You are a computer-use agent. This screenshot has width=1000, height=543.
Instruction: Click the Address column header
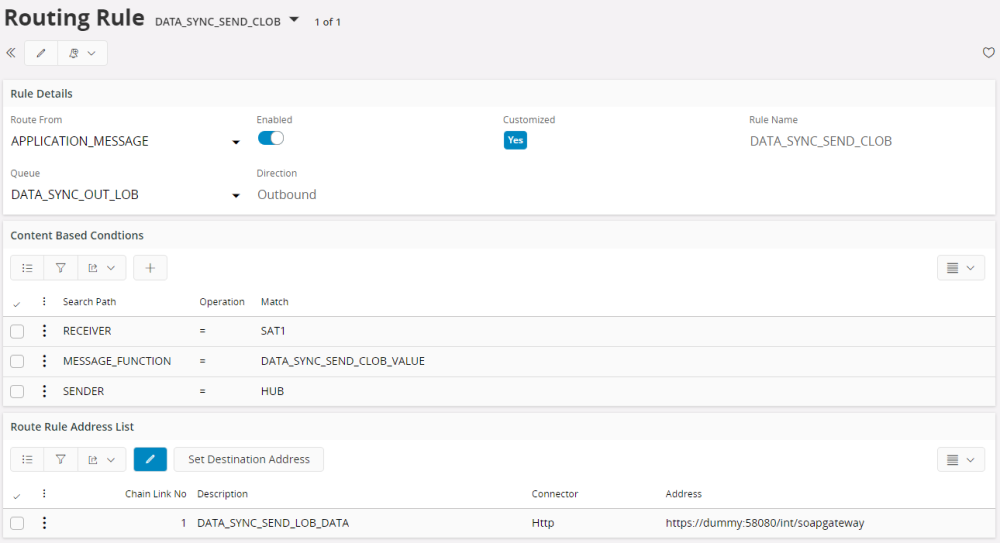pos(683,494)
